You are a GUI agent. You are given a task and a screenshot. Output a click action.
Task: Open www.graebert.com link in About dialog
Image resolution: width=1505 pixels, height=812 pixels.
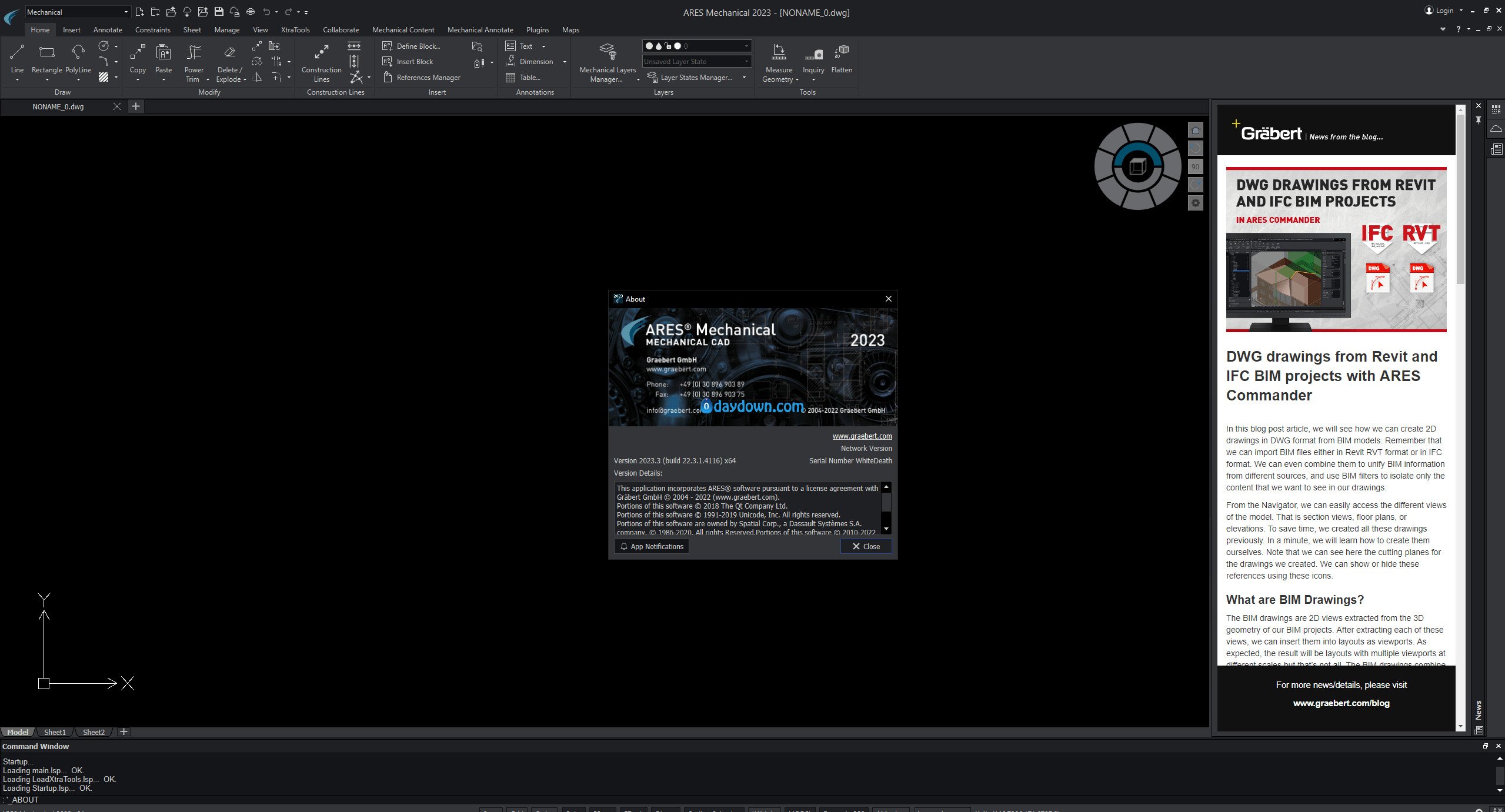862,436
